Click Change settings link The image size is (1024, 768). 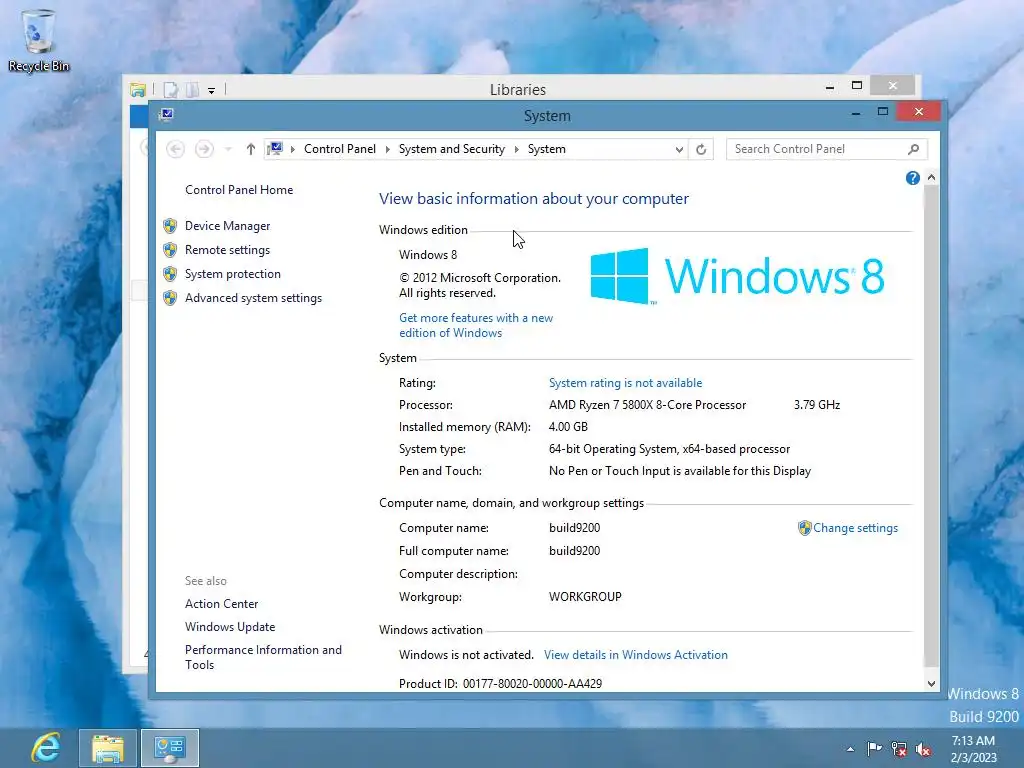[856, 528]
